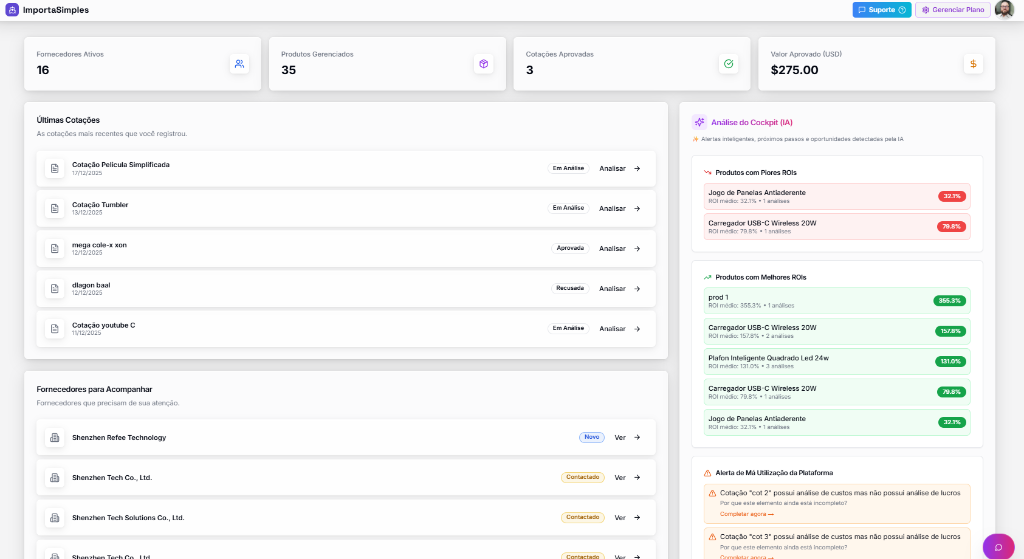Click the Gerenciar Plano button
The height and width of the screenshot is (559, 1024).
tap(953, 10)
